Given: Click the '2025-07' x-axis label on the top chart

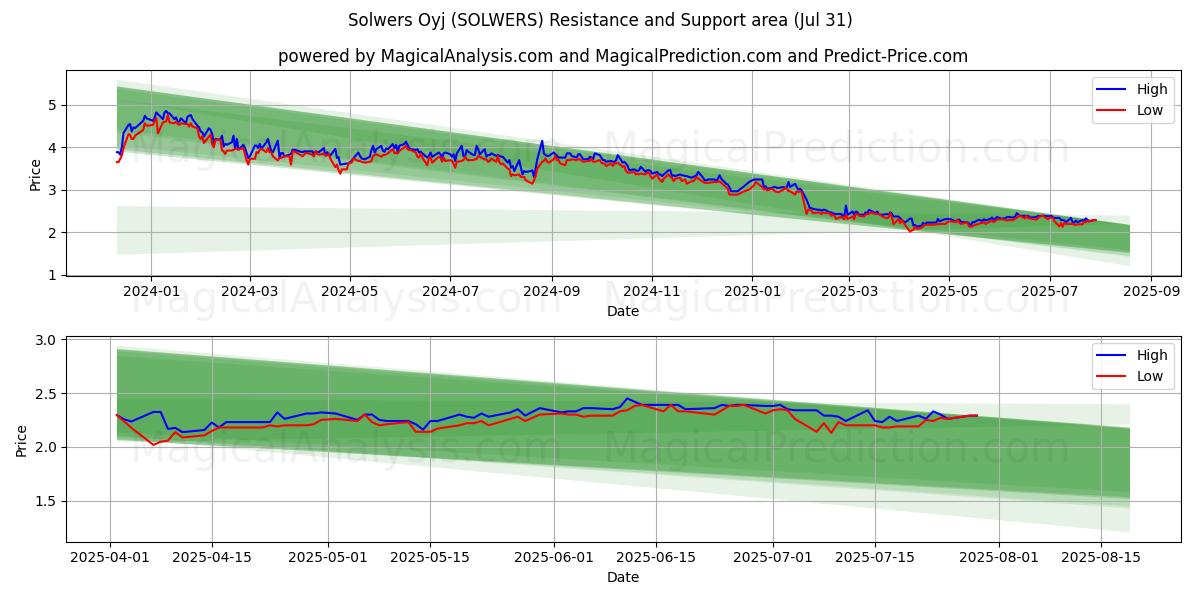Looking at the screenshot, I should (1049, 292).
